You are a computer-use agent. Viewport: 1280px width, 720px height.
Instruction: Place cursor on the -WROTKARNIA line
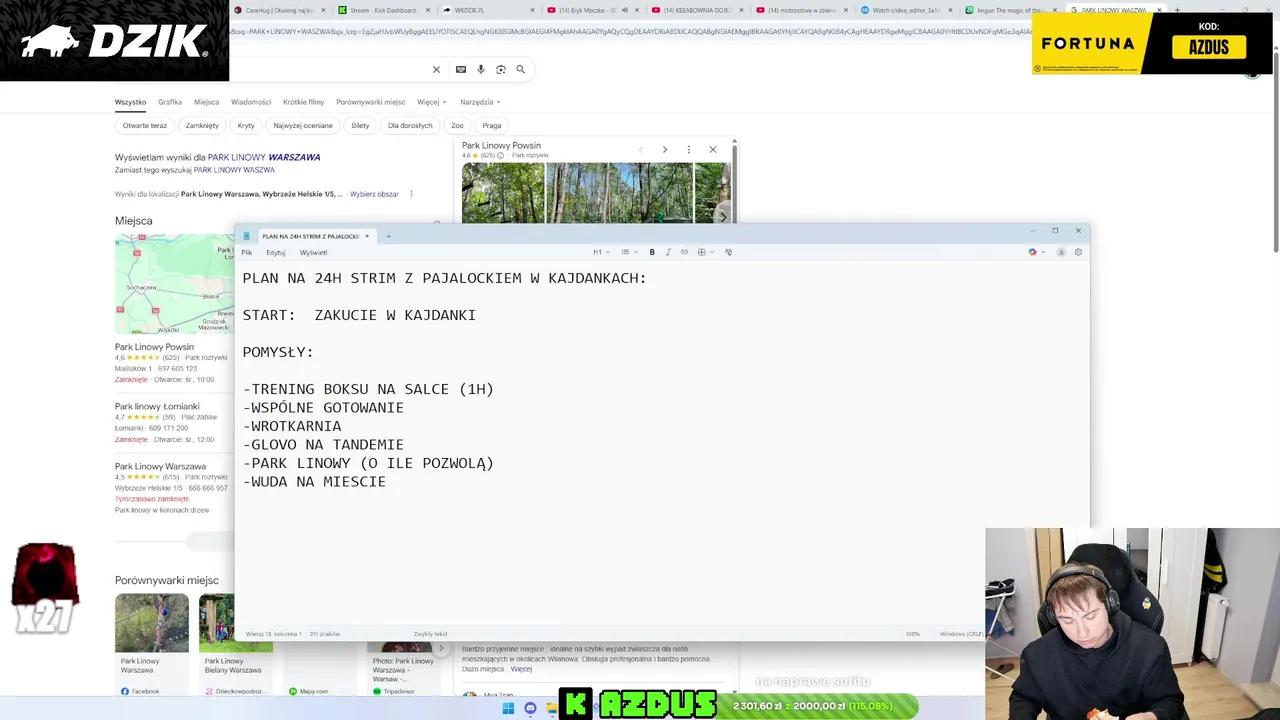pyautogui.click(x=292, y=426)
